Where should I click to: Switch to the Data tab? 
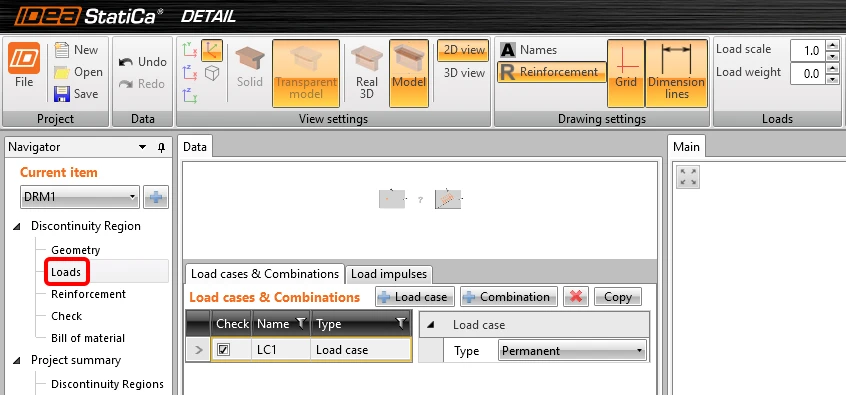(x=195, y=147)
